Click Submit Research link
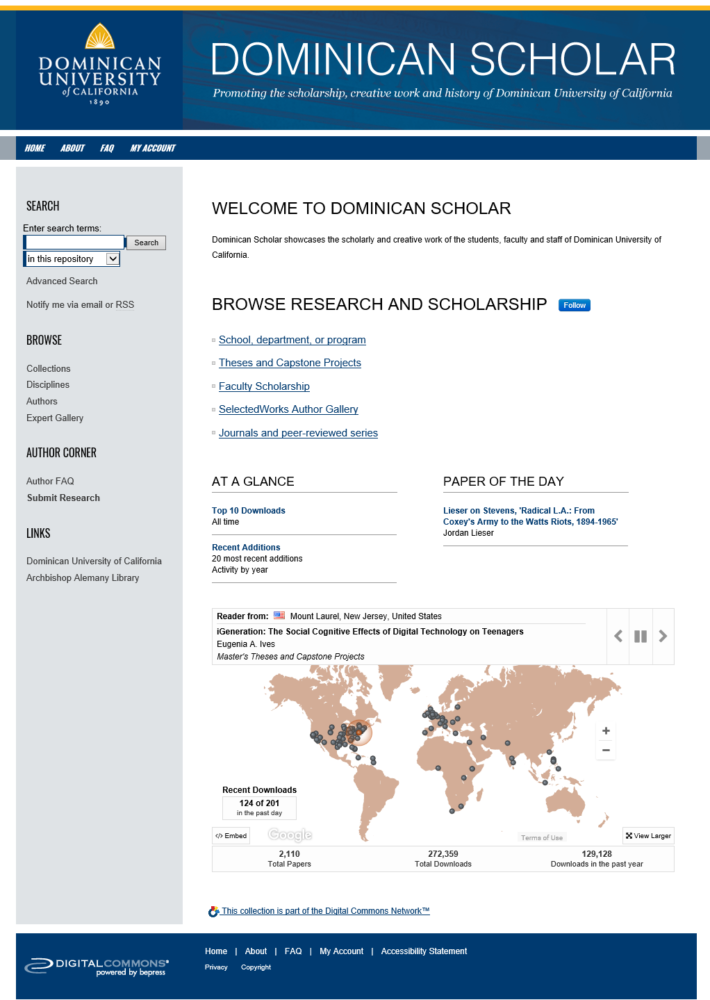Screen dimensions: 710x1000 tap(63, 497)
